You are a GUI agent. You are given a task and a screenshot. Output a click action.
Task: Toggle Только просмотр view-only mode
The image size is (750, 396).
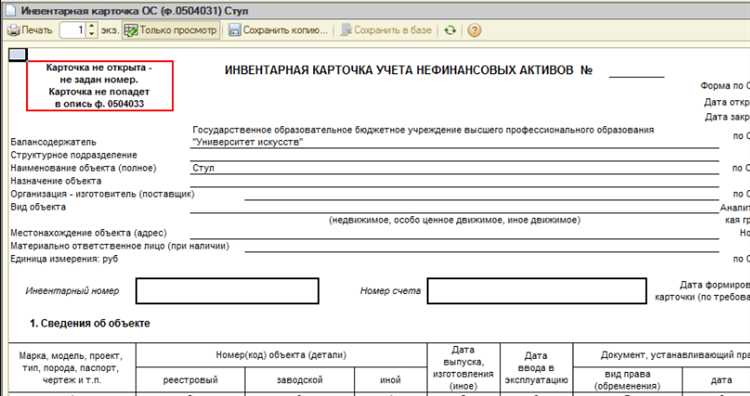[170, 30]
